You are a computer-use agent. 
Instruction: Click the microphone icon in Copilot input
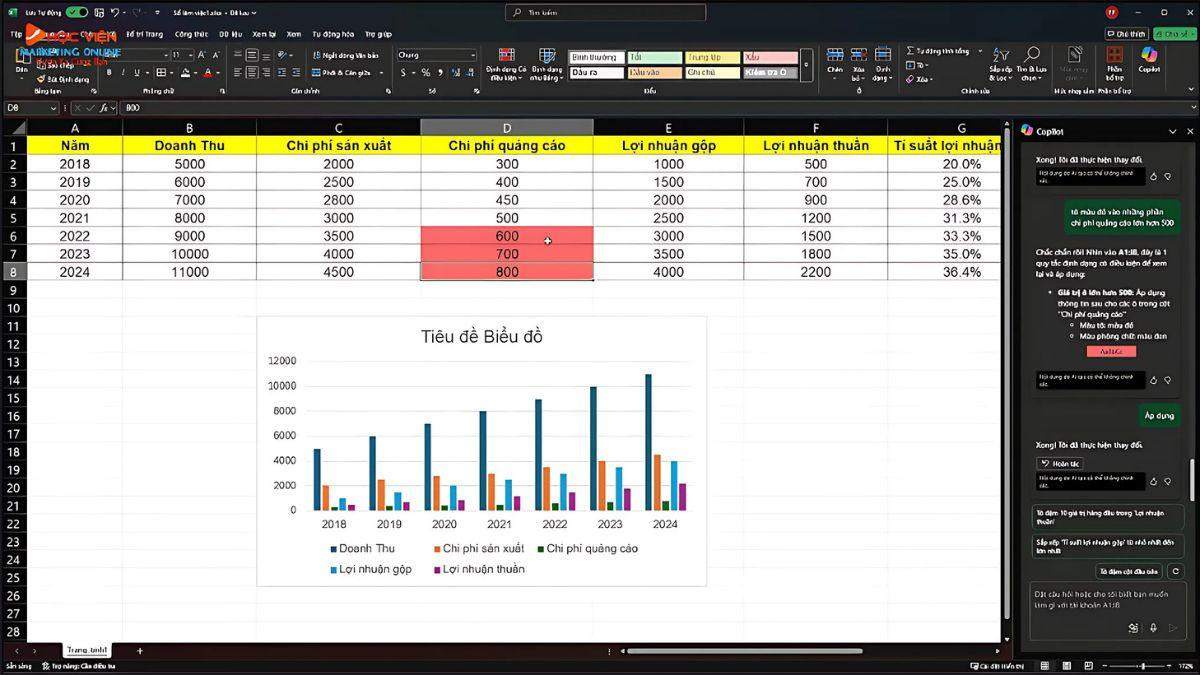point(1153,628)
